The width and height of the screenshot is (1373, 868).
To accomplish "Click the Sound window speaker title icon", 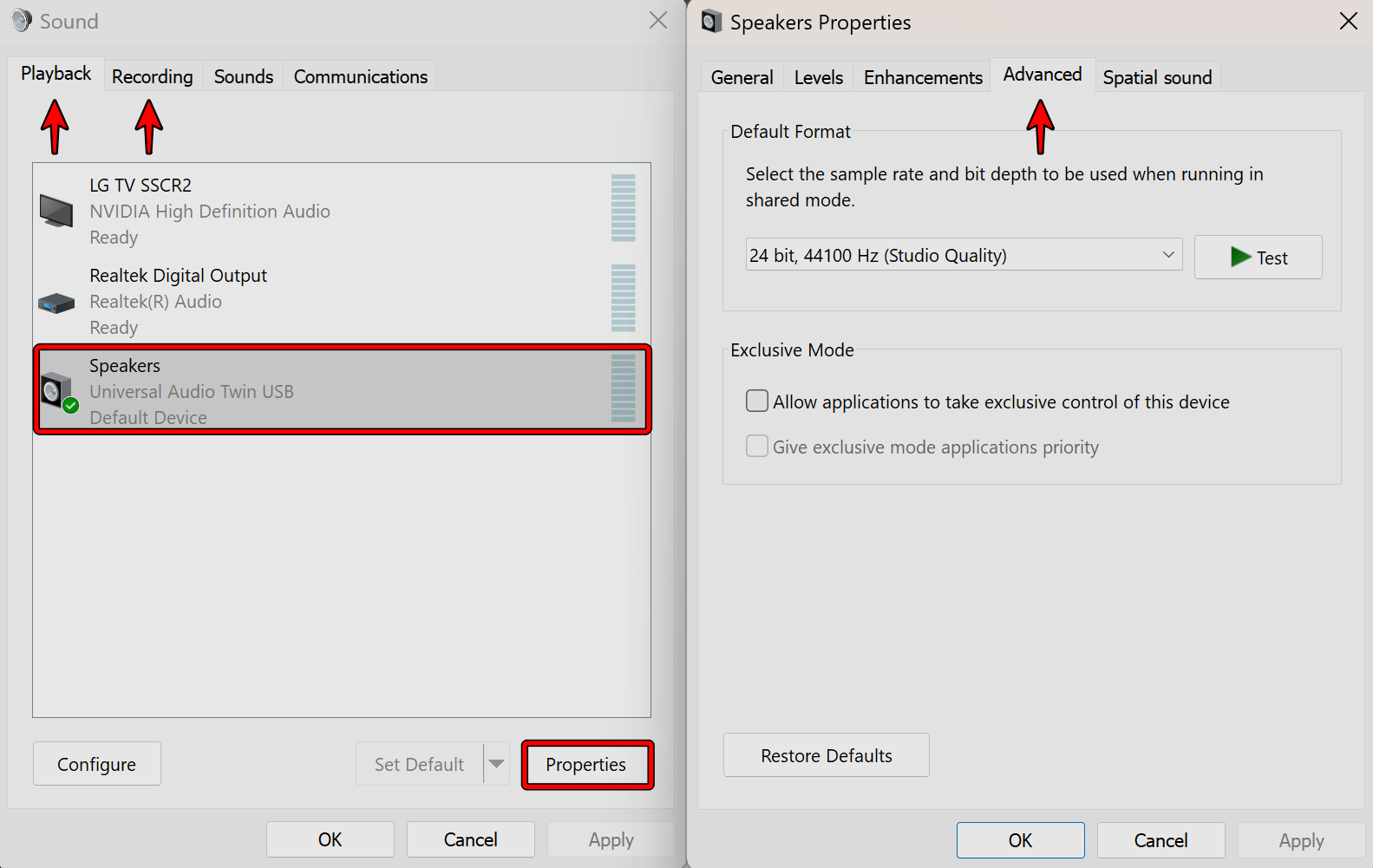I will [22, 21].
